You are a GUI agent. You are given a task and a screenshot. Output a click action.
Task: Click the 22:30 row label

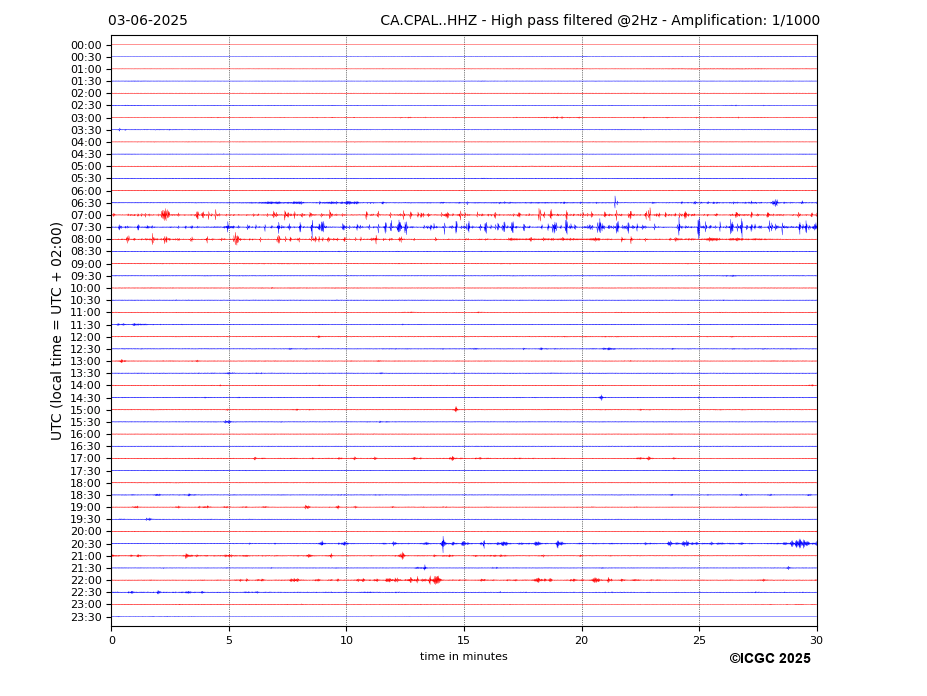tap(86, 593)
